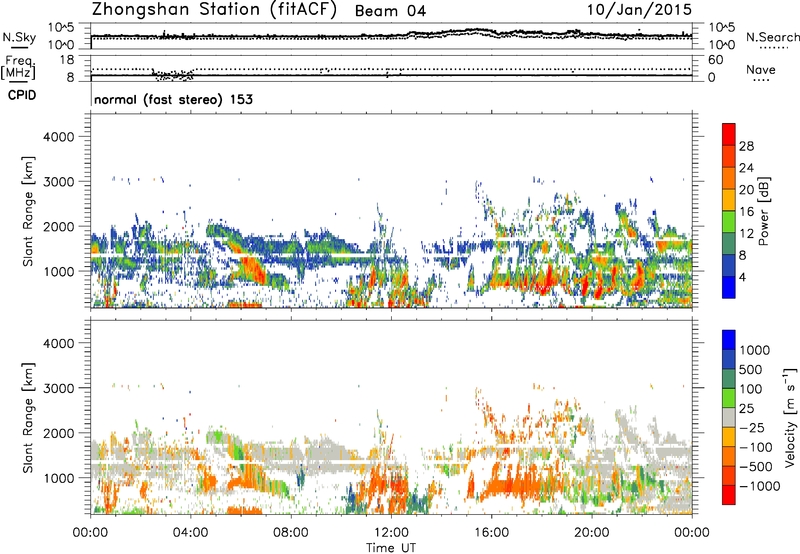The height and width of the screenshot is (554, 800).
Task: Click the frequency line plot panel
Action: coord(391,68)
